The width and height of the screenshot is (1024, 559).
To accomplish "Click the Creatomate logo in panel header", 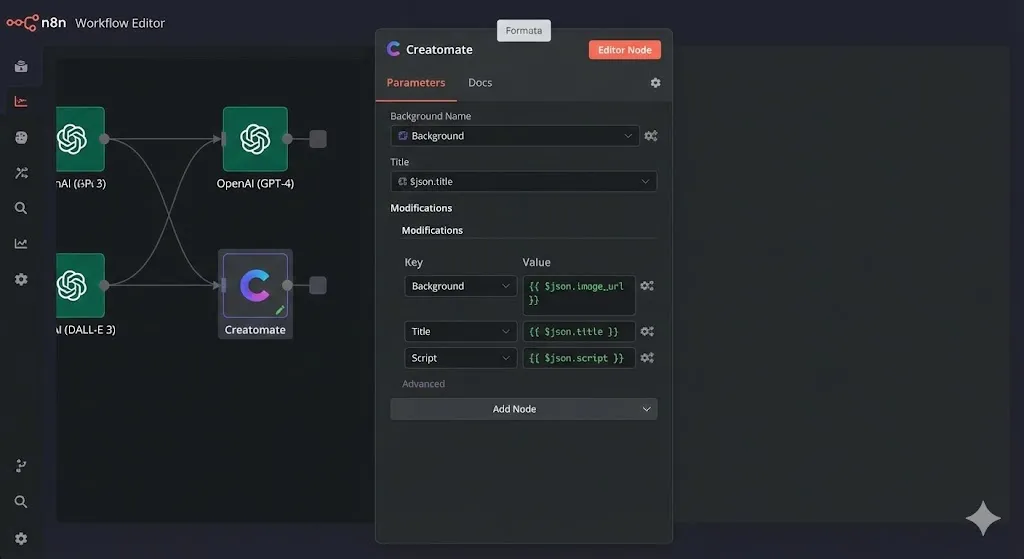I will [393, 49].
